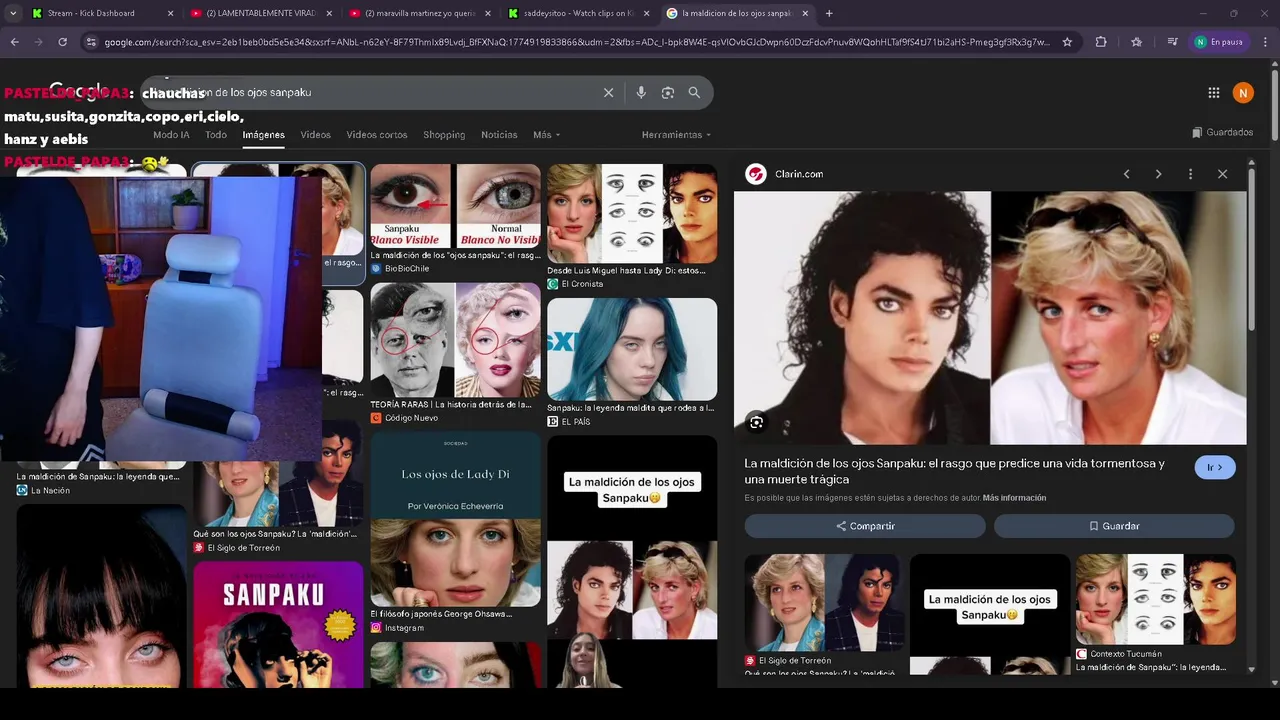Select the Todo results tab
Image resolution: width=1280 pixels, height=720 pixels.
tap(216, 135)
